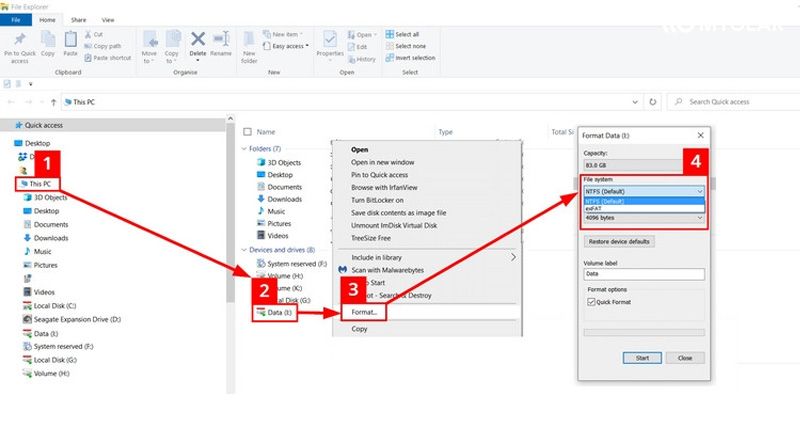Refresh the address bar location
Image resolution: width=800 pixels, height=434 pixels.
click(x=653, y=102)
